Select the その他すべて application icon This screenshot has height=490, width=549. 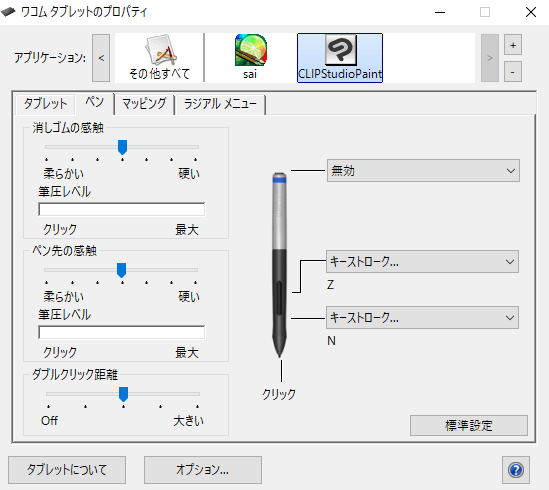point(159,58)
